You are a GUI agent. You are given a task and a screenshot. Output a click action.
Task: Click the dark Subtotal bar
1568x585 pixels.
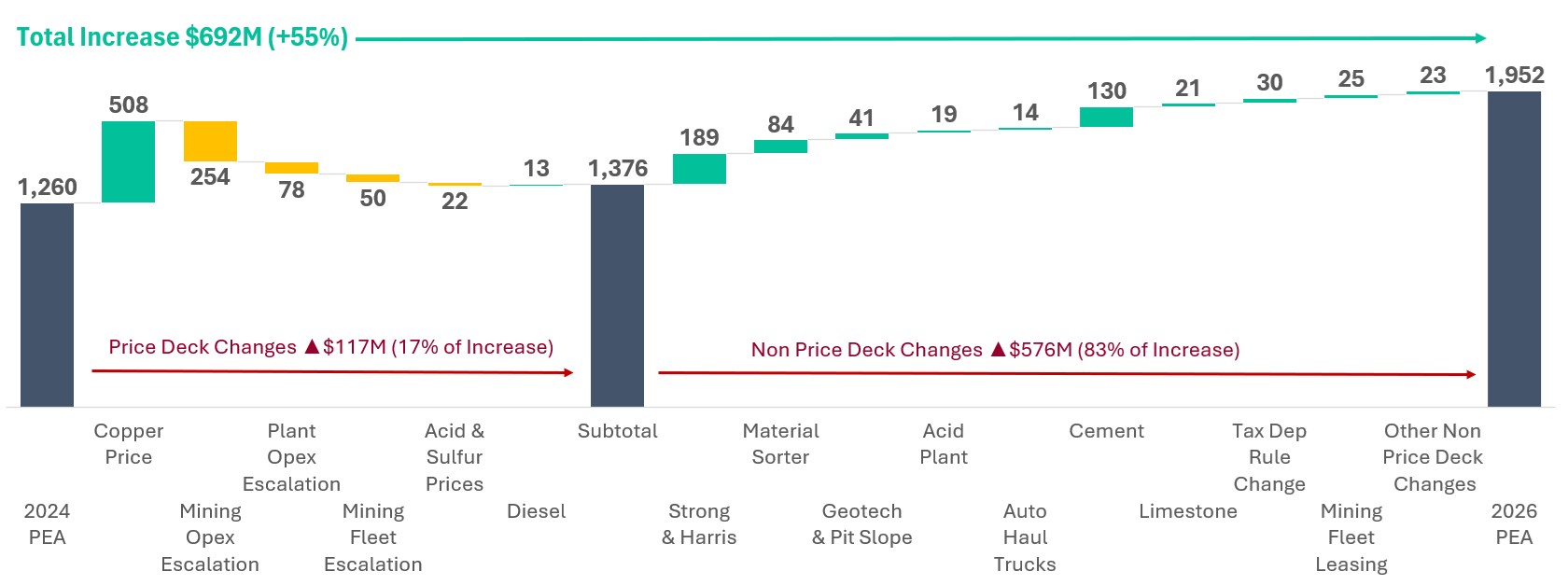point(617,295)
